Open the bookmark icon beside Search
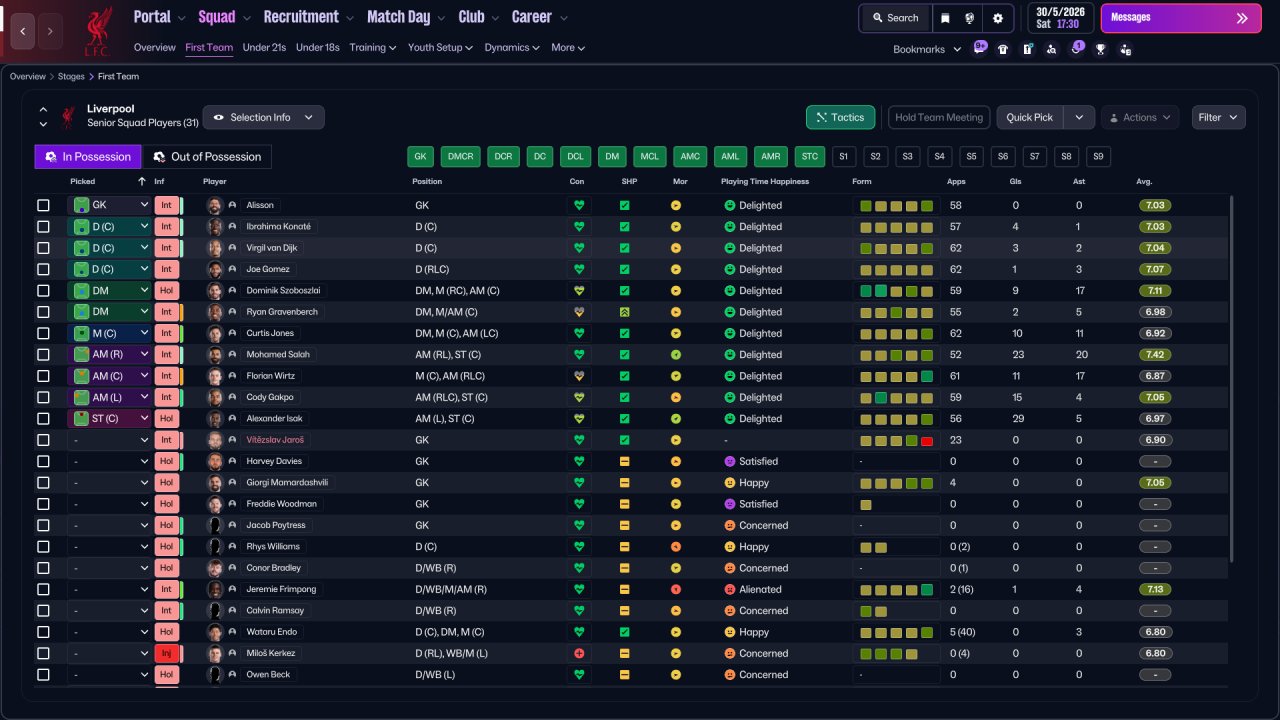 coord(946,18)
